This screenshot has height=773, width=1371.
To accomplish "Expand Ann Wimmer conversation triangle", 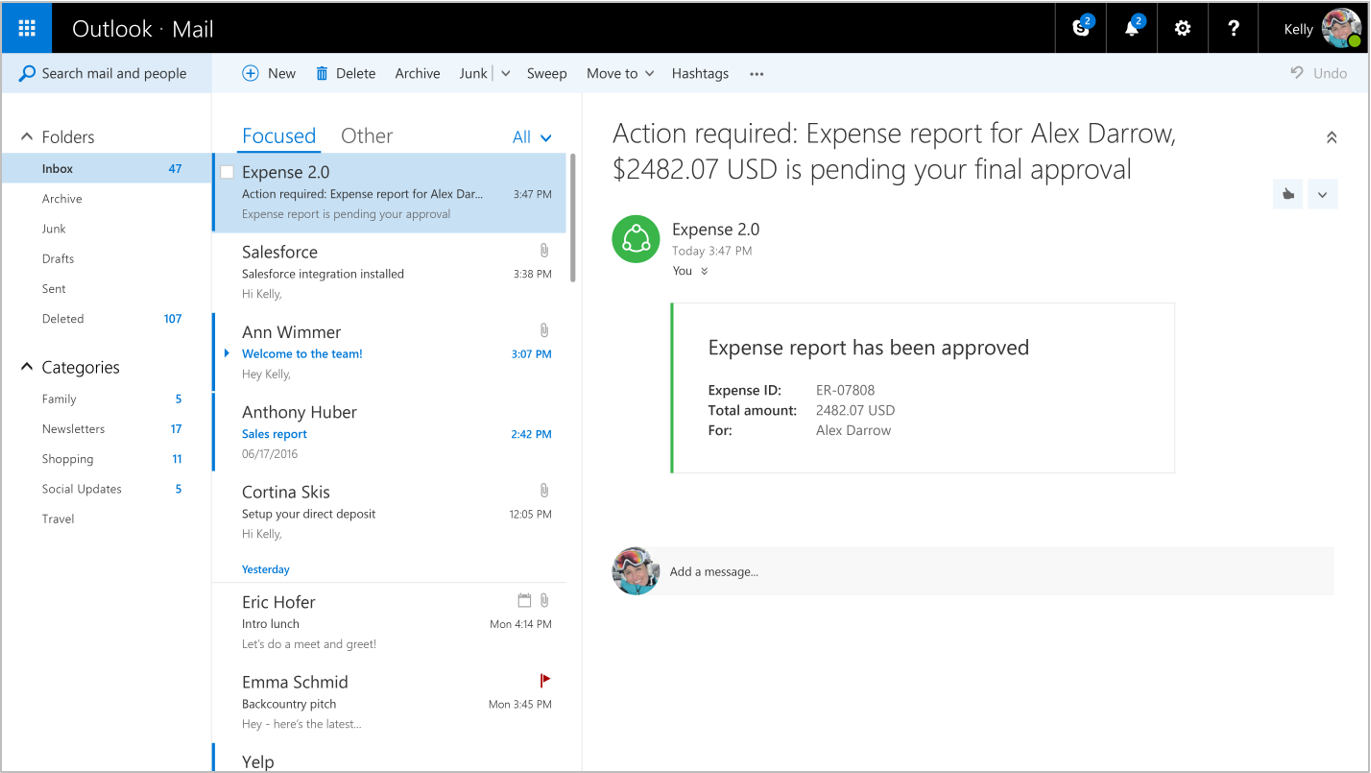I will (x=227, y=353).
